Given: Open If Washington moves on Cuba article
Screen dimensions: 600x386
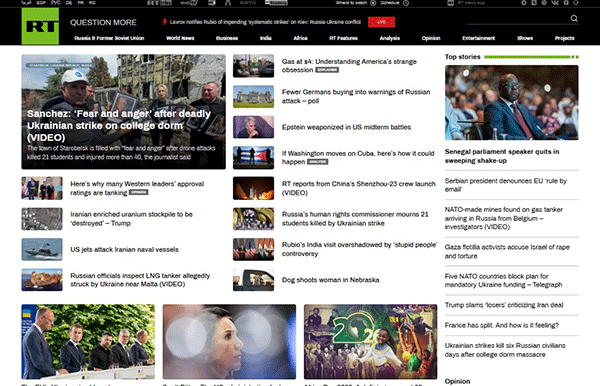Looking at the screenshot, I should click(x=358, y=157).
